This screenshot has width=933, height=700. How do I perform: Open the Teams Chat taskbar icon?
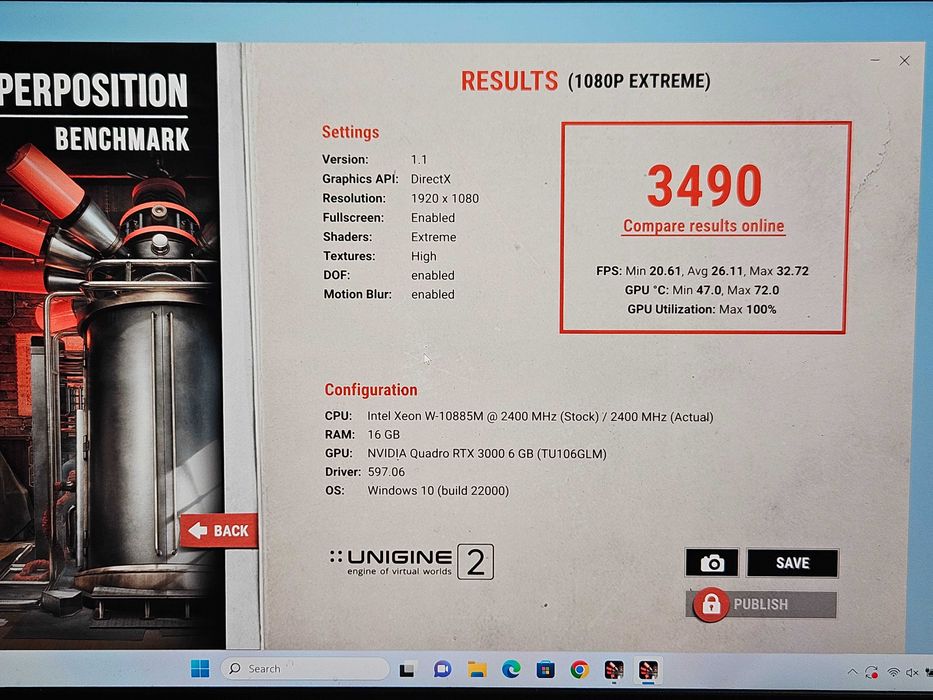click(x=442, y=670)
